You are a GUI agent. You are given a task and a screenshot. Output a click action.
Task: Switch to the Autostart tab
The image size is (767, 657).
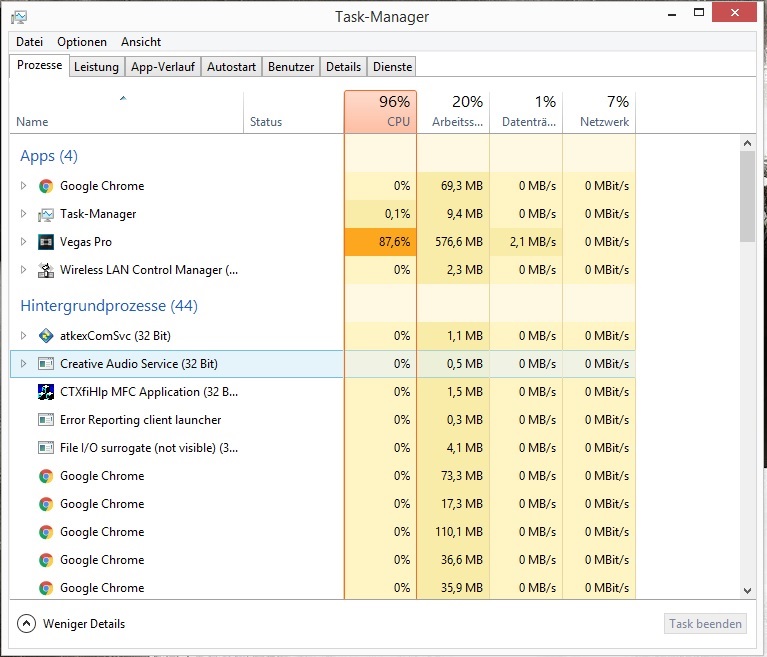pyautogui.click(x=231, y=67)
